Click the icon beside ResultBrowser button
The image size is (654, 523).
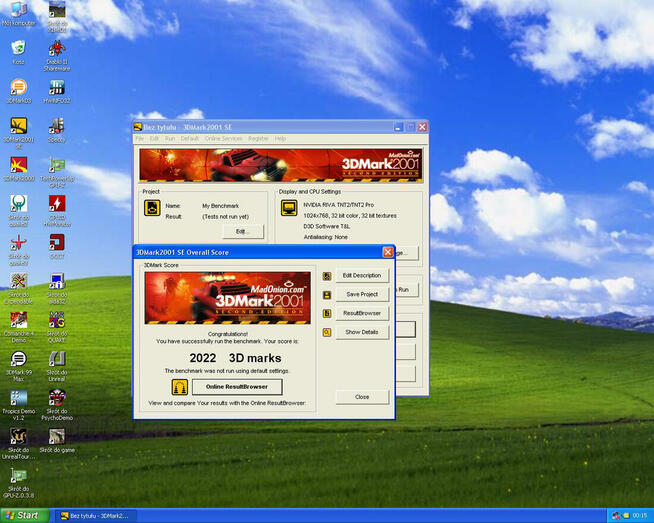click(x=327, y=313)
